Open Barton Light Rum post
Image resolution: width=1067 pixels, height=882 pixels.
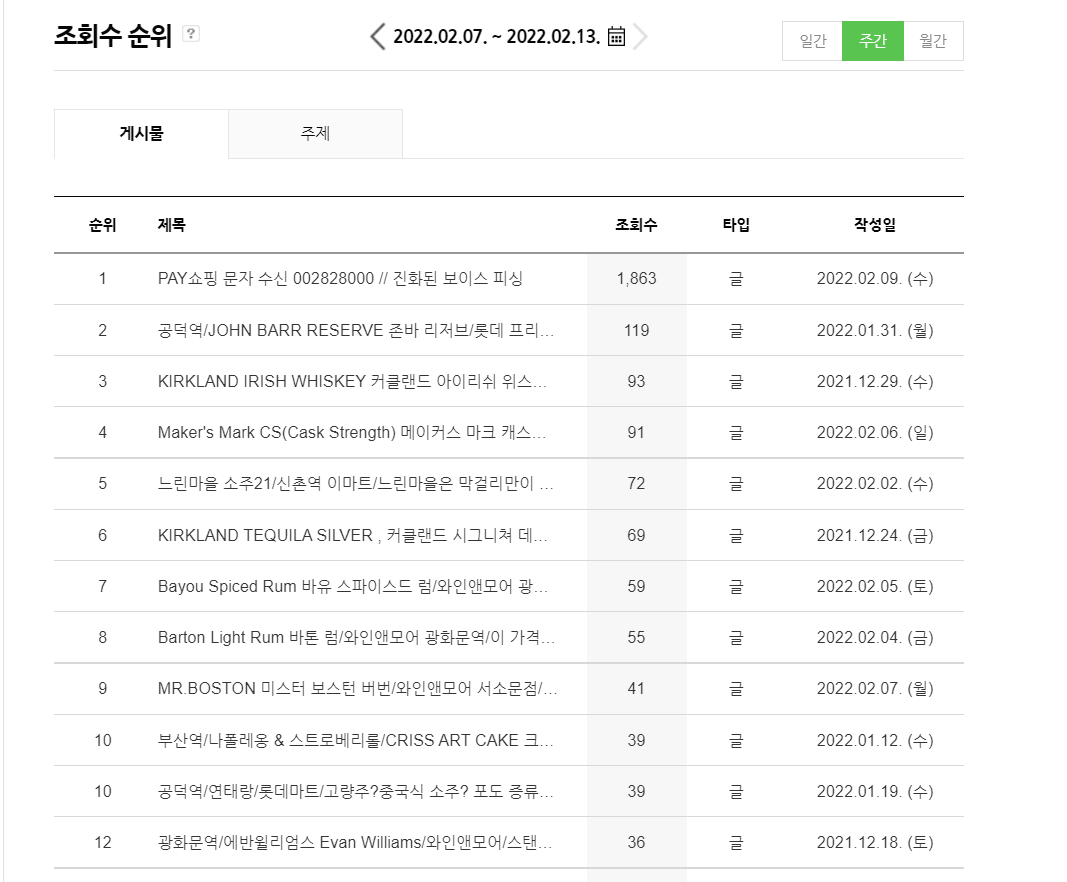pos(357,637)
